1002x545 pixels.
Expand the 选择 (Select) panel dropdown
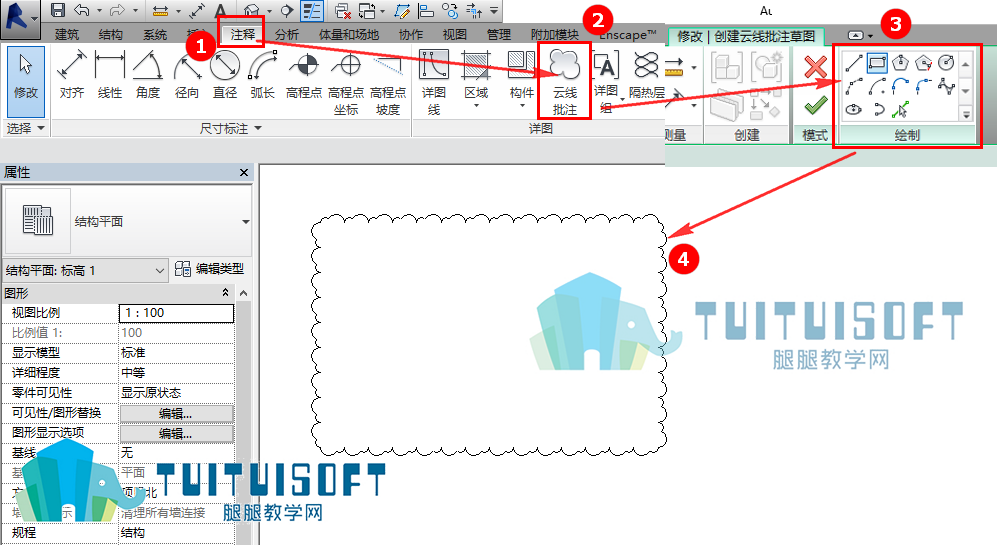pyautogui.click(x=41, y=128)
